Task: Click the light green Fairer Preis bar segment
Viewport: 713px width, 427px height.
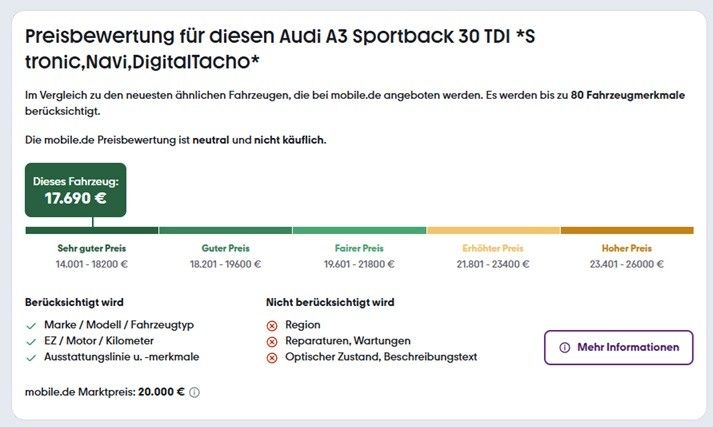Action: 359,231
